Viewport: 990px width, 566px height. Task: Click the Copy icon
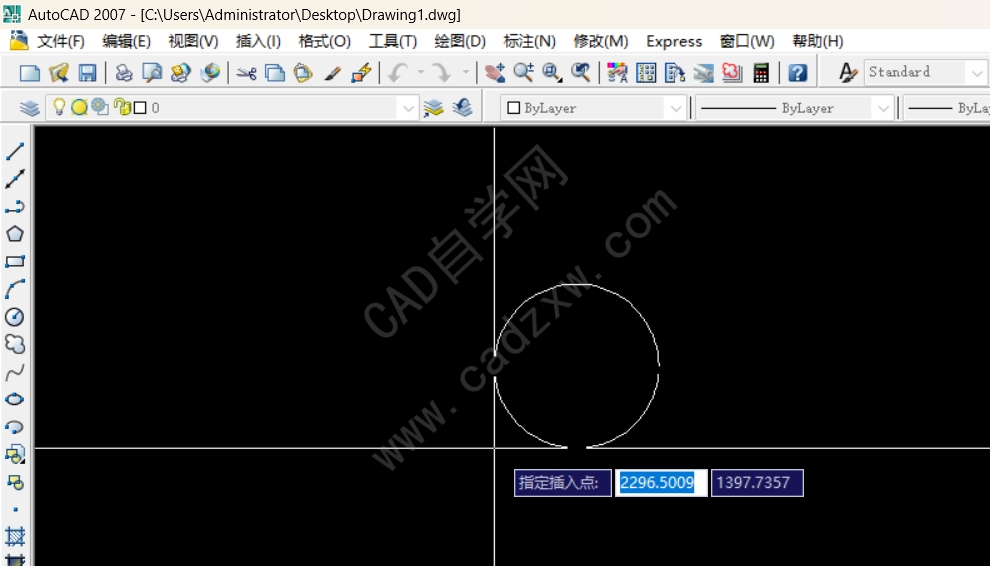pyautogui.click(x=275, y=73)
